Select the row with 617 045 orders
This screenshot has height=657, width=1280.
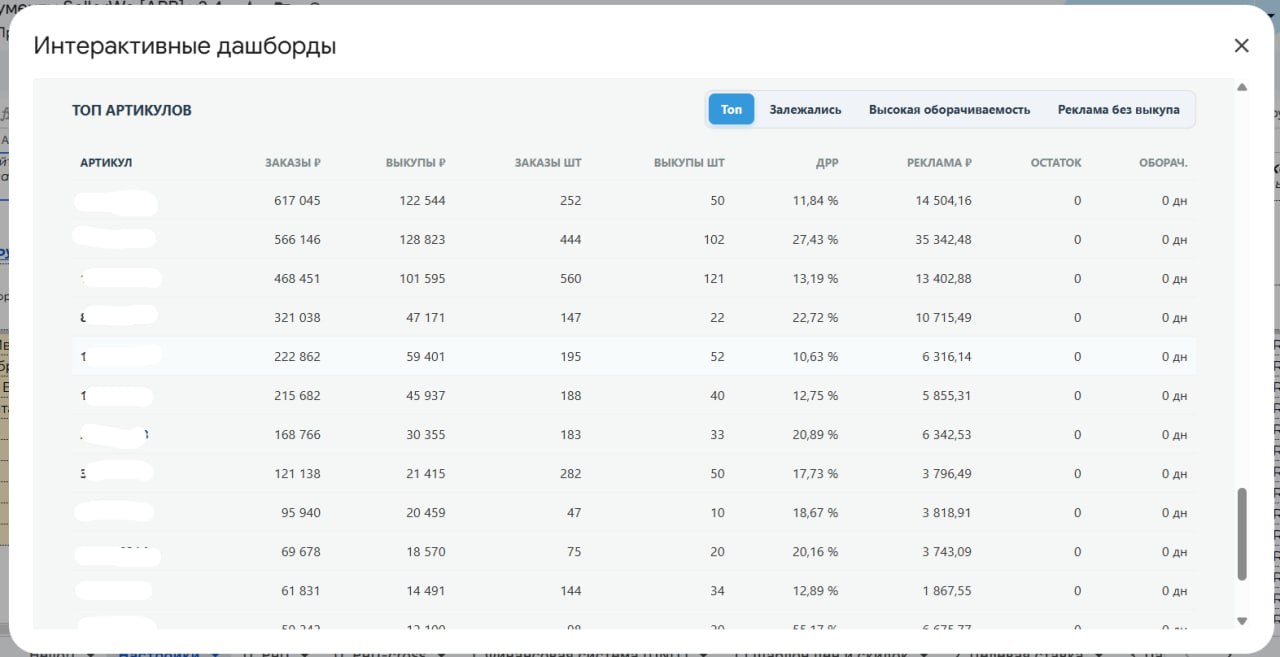pos(634,201)
